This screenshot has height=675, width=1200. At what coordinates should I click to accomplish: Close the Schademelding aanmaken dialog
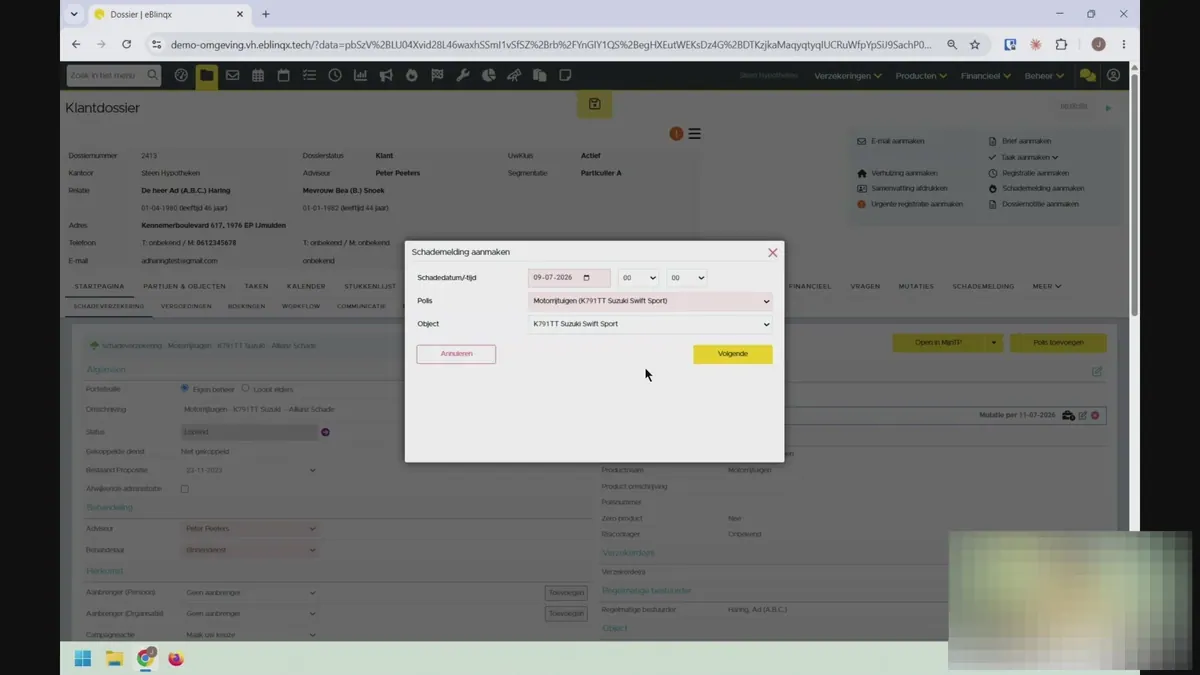pos(772,253)
